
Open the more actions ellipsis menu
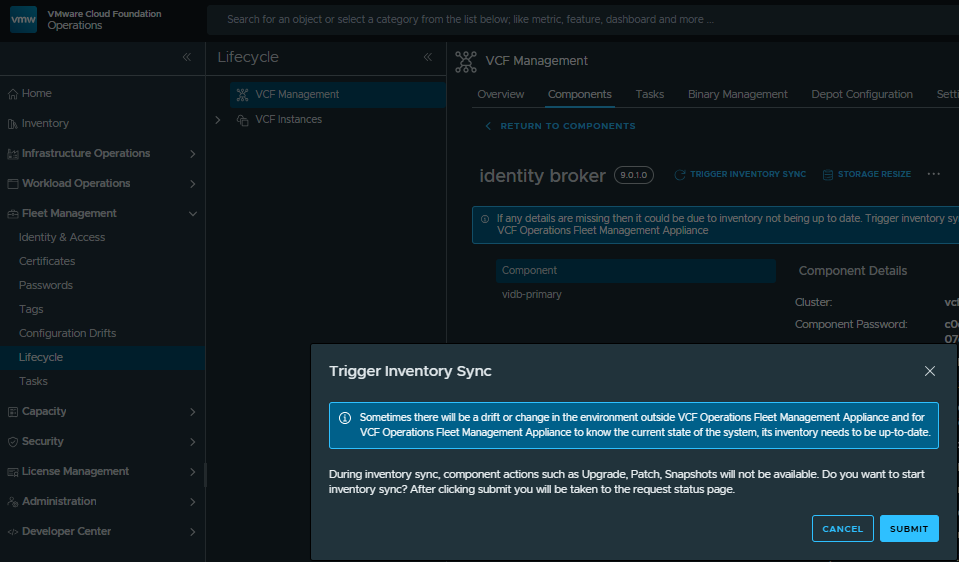934,174
